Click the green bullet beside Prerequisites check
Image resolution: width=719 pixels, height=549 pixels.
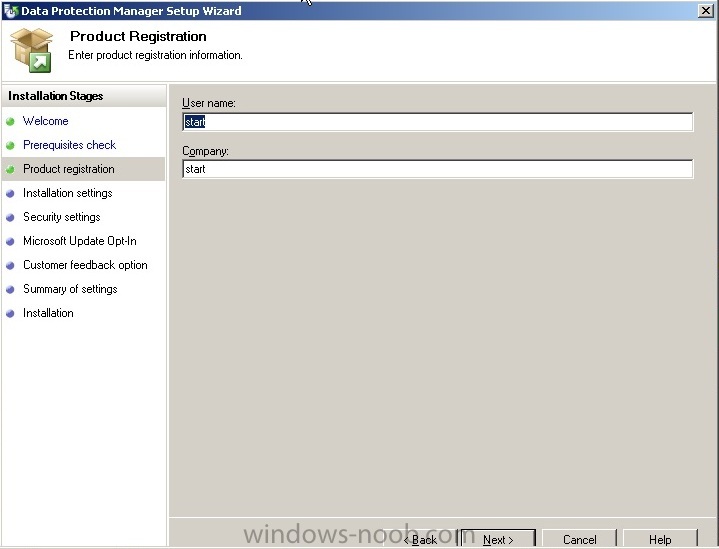(x=10, y=146)
